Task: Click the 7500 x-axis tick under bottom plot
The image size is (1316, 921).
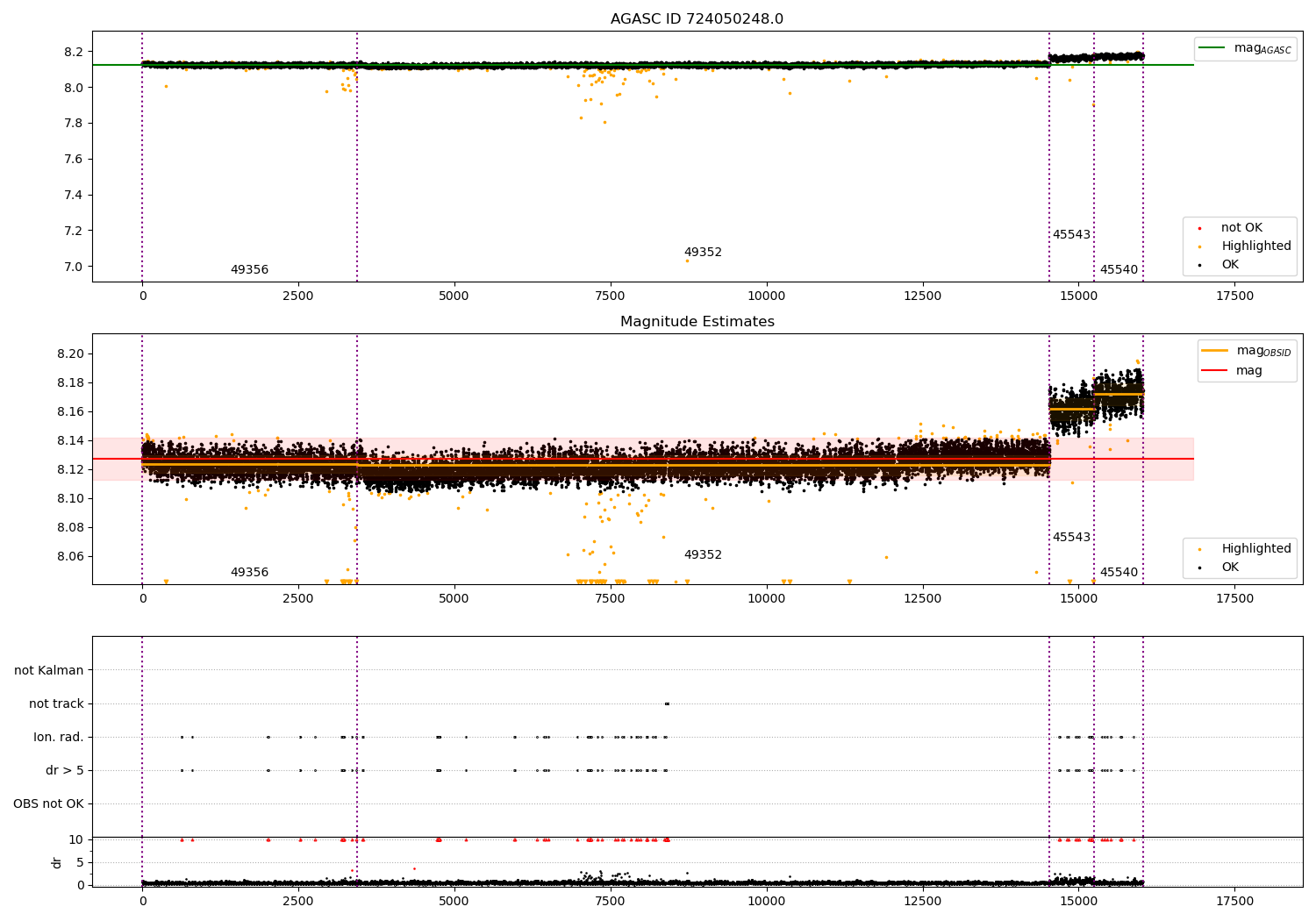Action: click(610, 902)
